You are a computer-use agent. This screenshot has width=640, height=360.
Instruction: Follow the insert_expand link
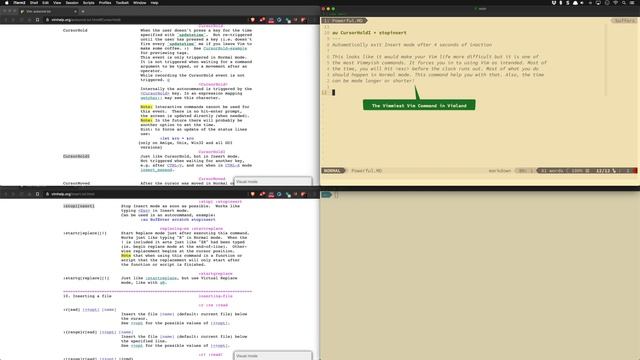pyautogui.click(x=157, y=170)
